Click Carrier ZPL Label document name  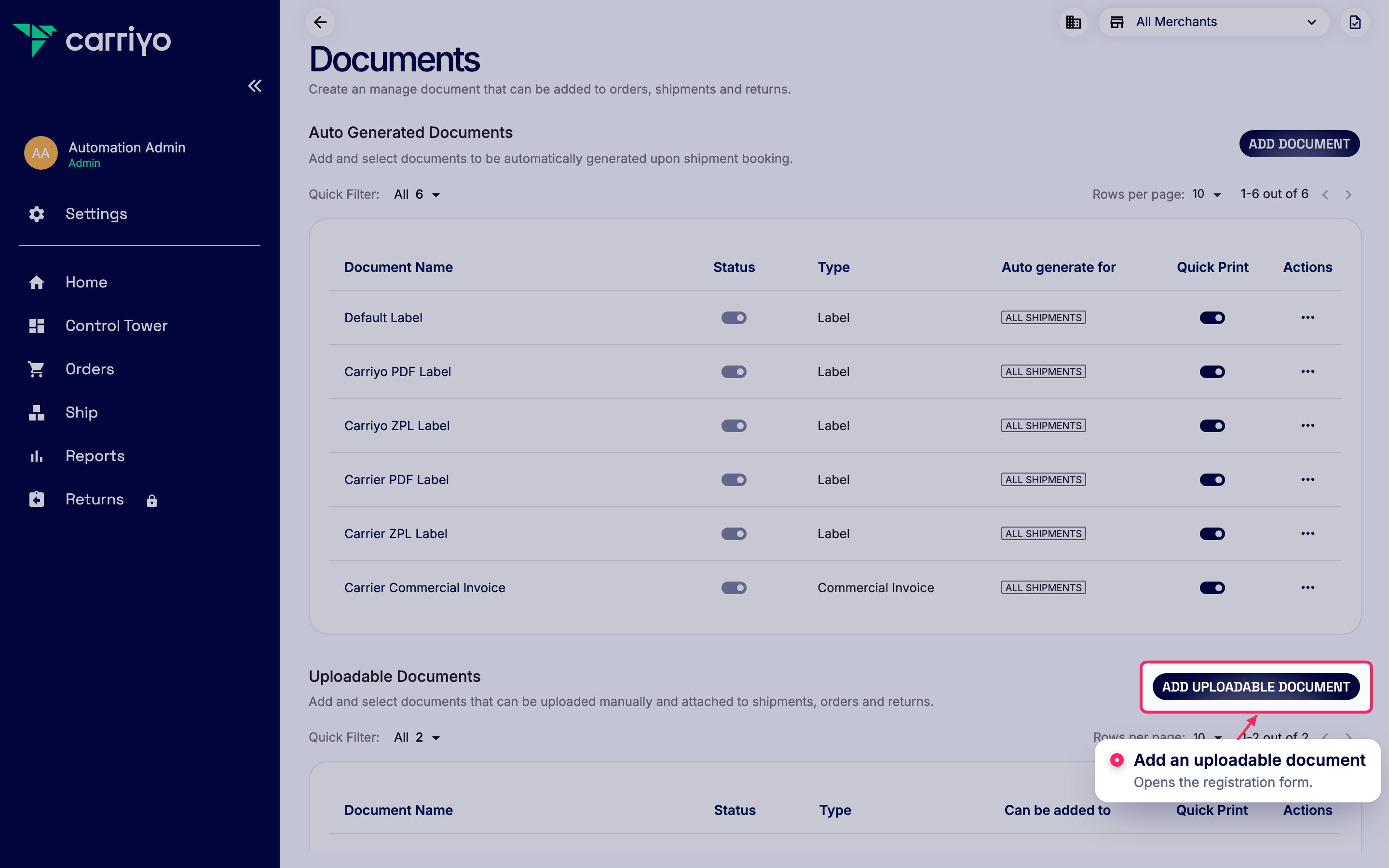click(x=395, y=533)
